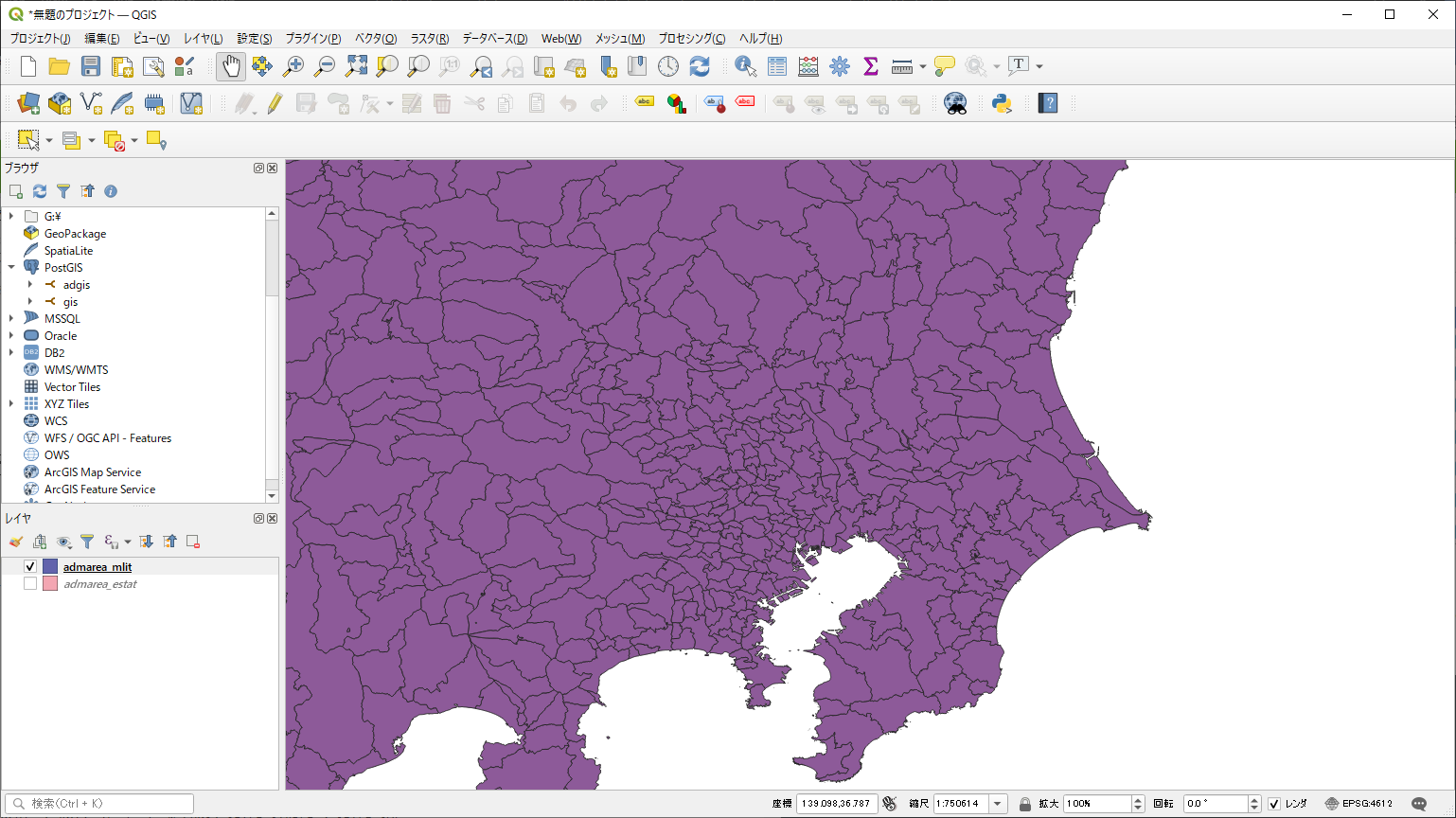Screen dimensions: 1456x818
Task: Select features by area tool
Action: pyautogui.click(x=28, y=140)
